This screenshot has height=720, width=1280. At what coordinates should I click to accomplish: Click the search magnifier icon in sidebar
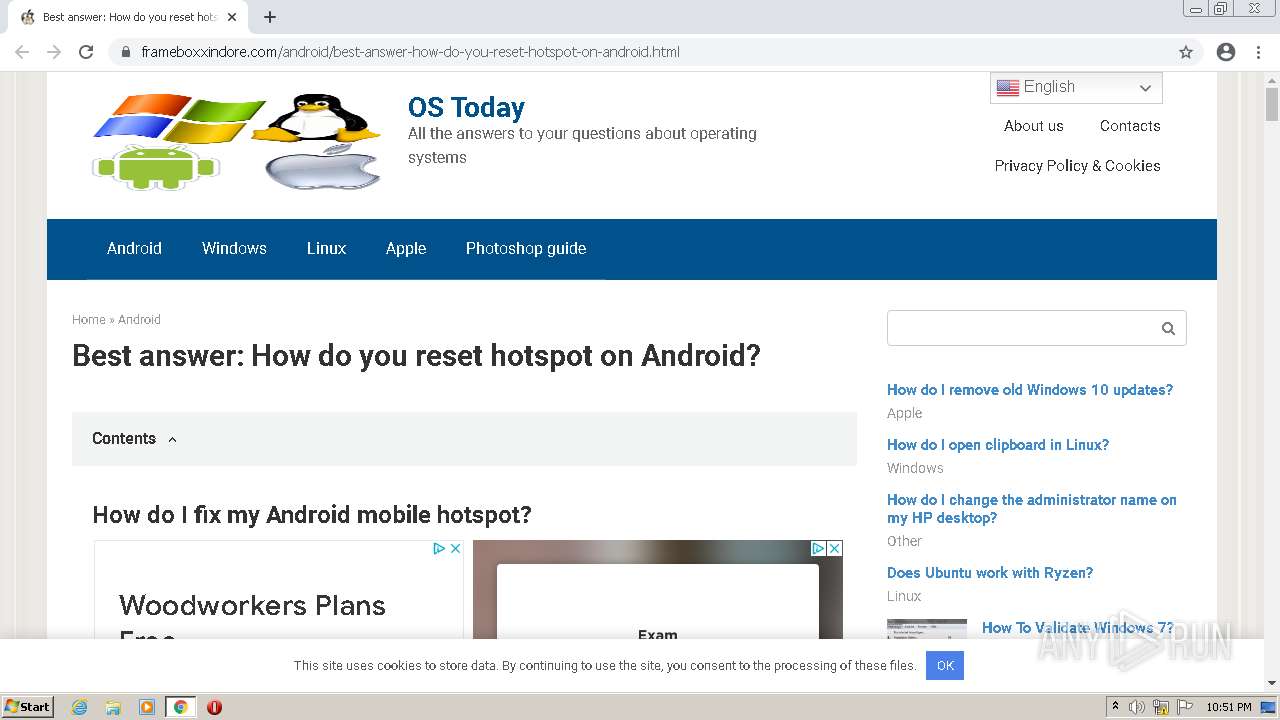(x=1168, y=328)
